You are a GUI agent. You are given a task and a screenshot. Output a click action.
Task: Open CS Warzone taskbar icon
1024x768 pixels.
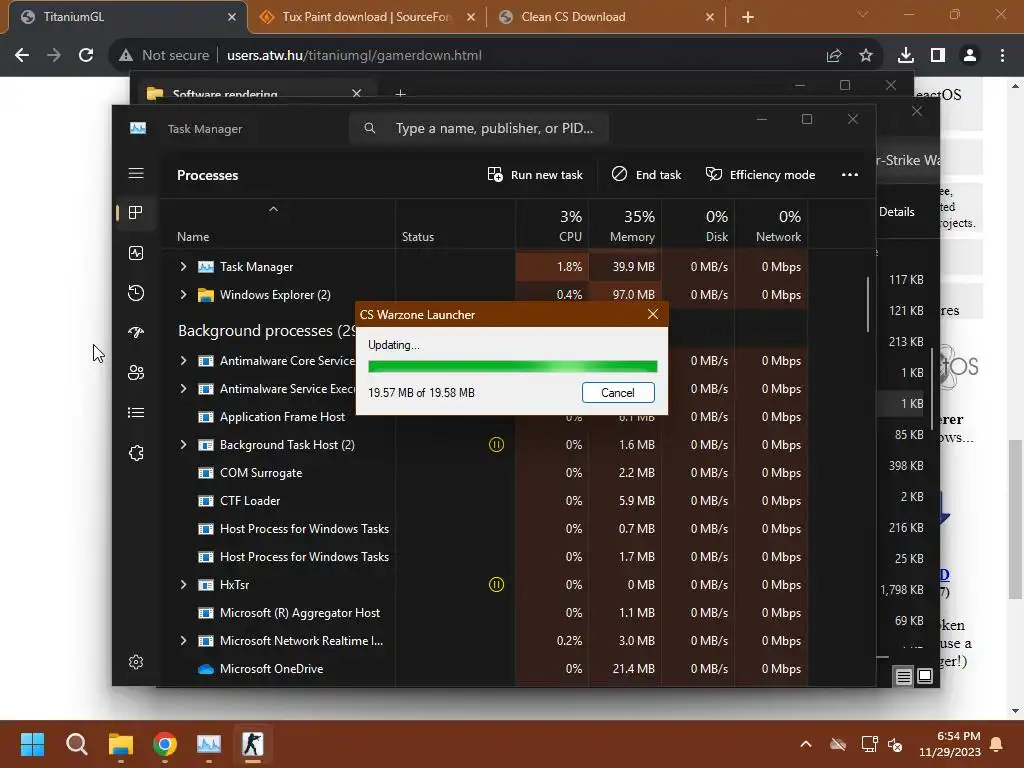click(x=252, y=744)
